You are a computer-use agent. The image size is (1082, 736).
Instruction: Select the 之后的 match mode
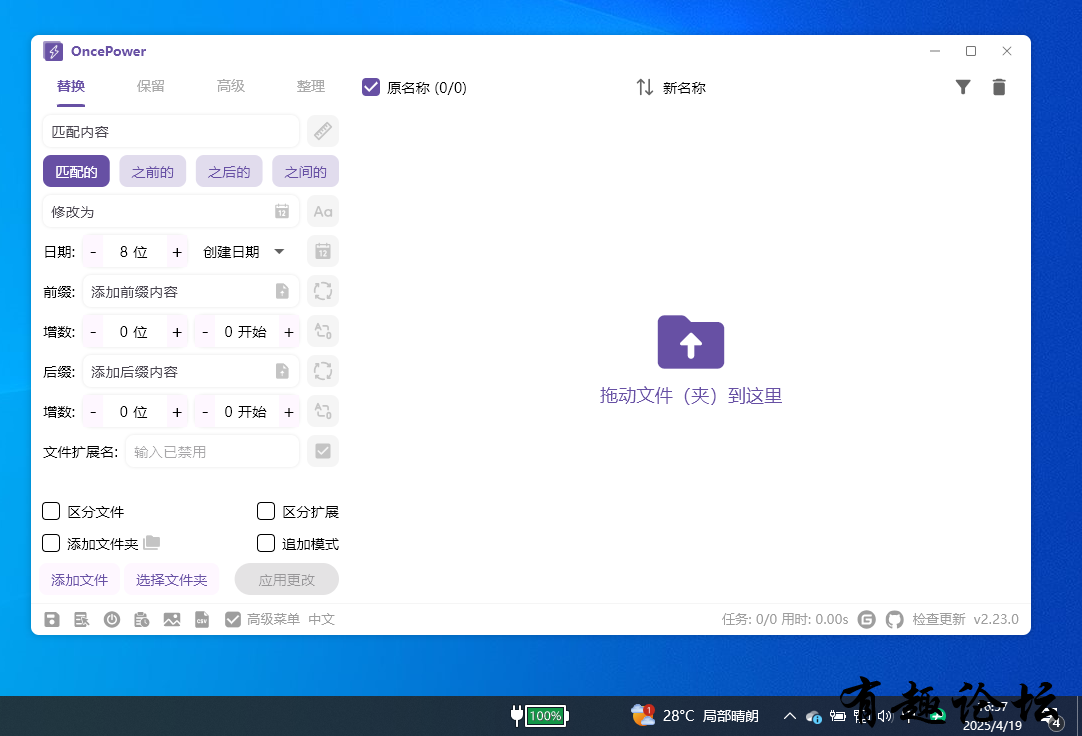229,171
